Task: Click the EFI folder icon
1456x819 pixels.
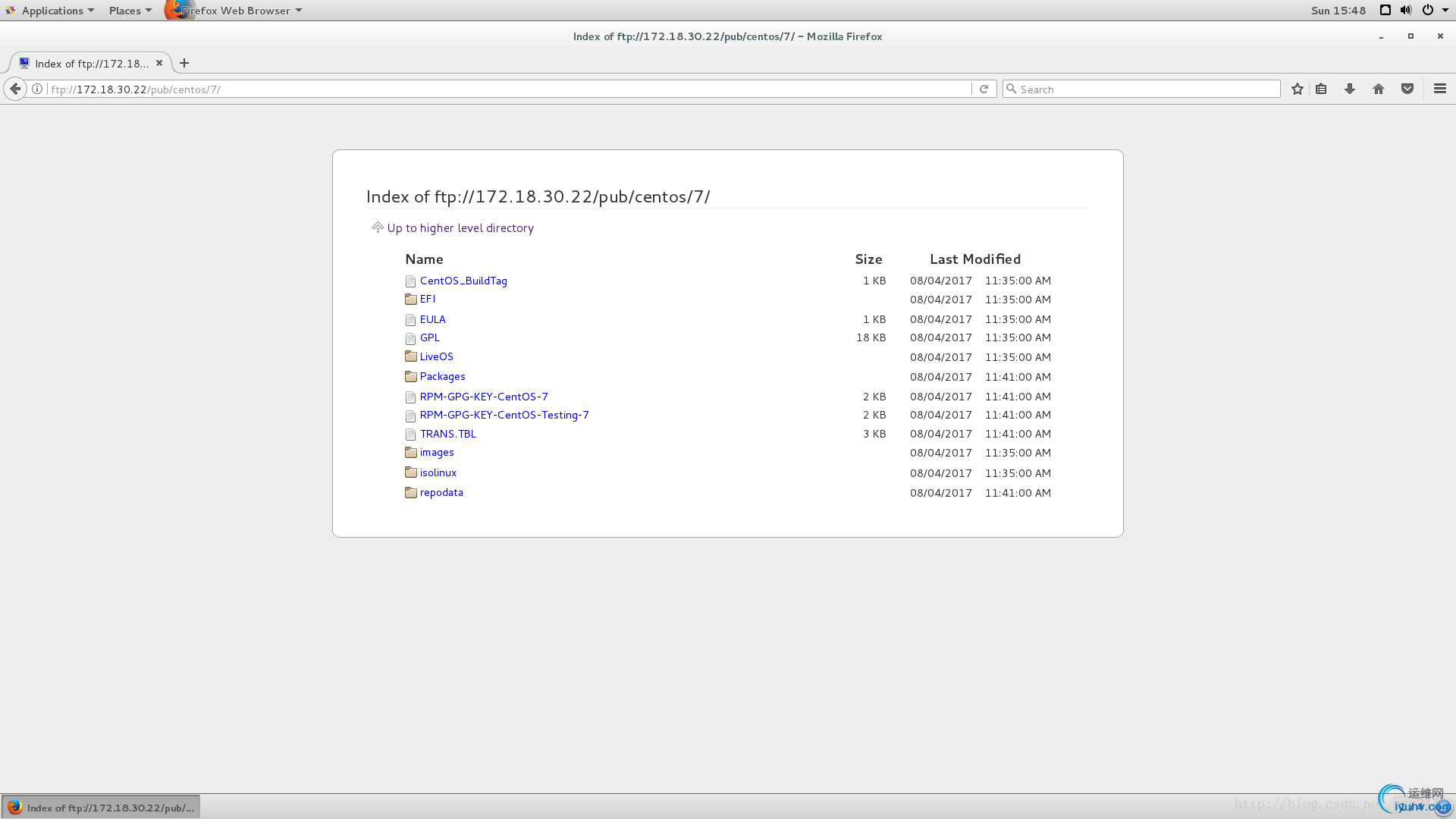Action: (410, 300)
